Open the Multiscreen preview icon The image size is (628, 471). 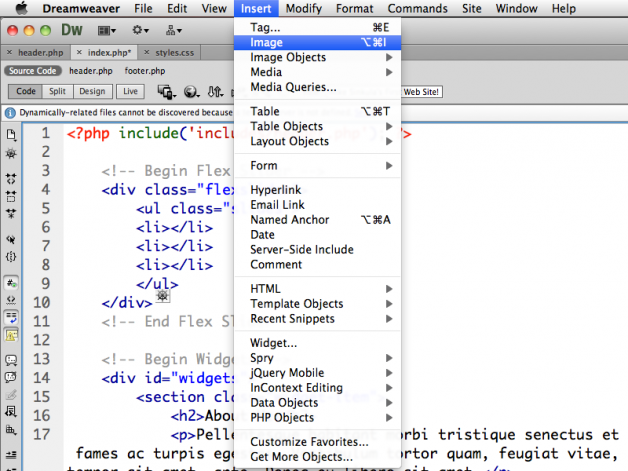[167, 92]
